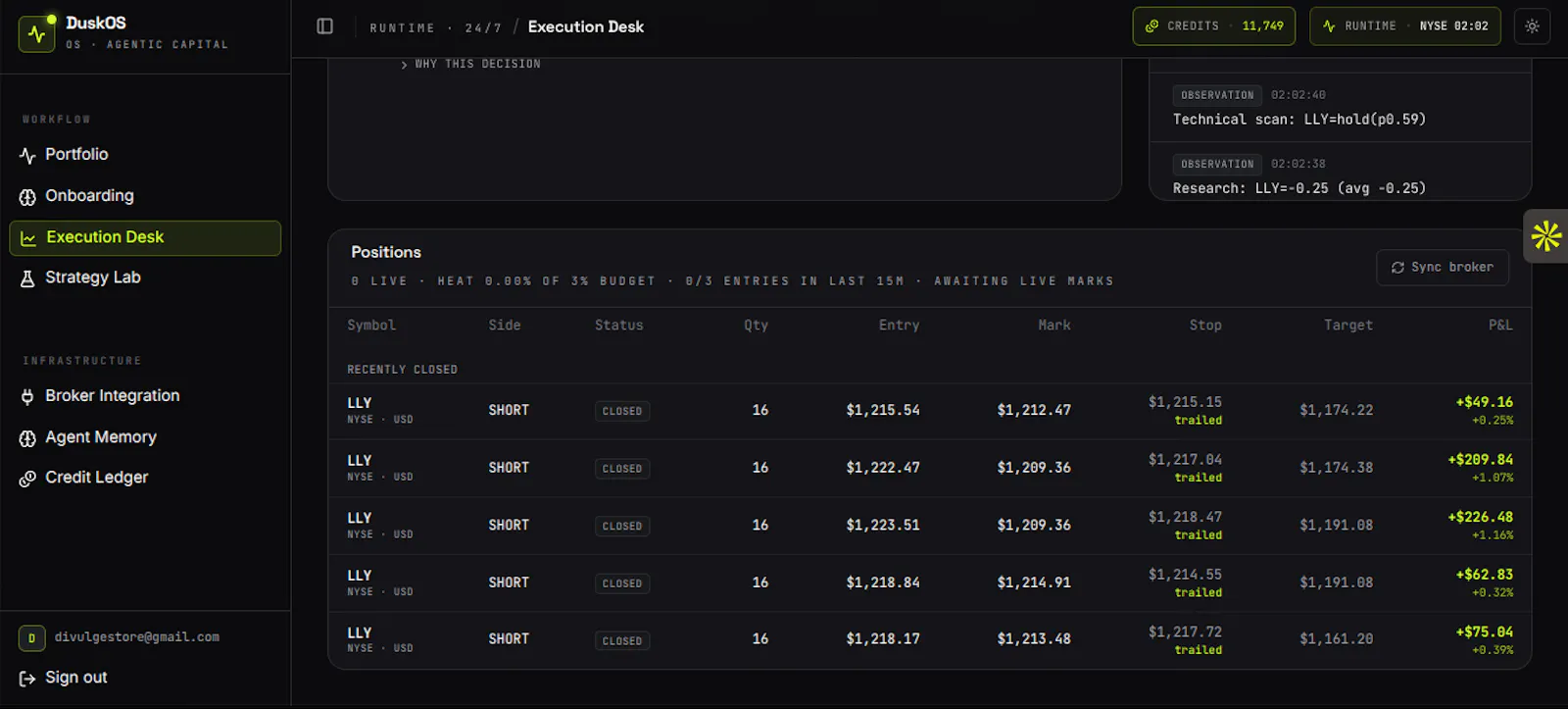Click the Symbol column header
This screenshot has width=1568, height=709.
click(371, 326)
